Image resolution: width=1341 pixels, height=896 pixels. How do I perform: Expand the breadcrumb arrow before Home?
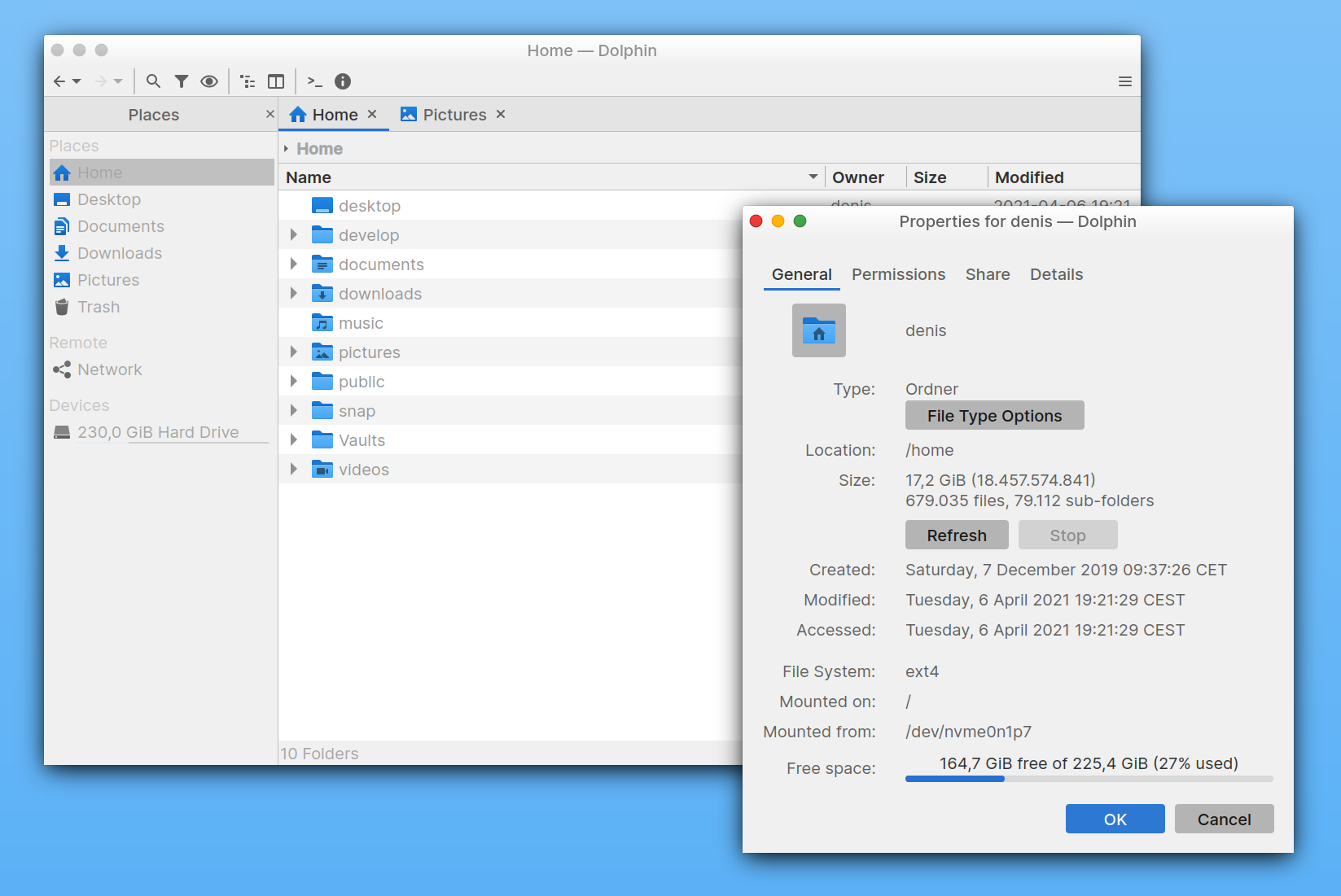click(x=286, y=149)
